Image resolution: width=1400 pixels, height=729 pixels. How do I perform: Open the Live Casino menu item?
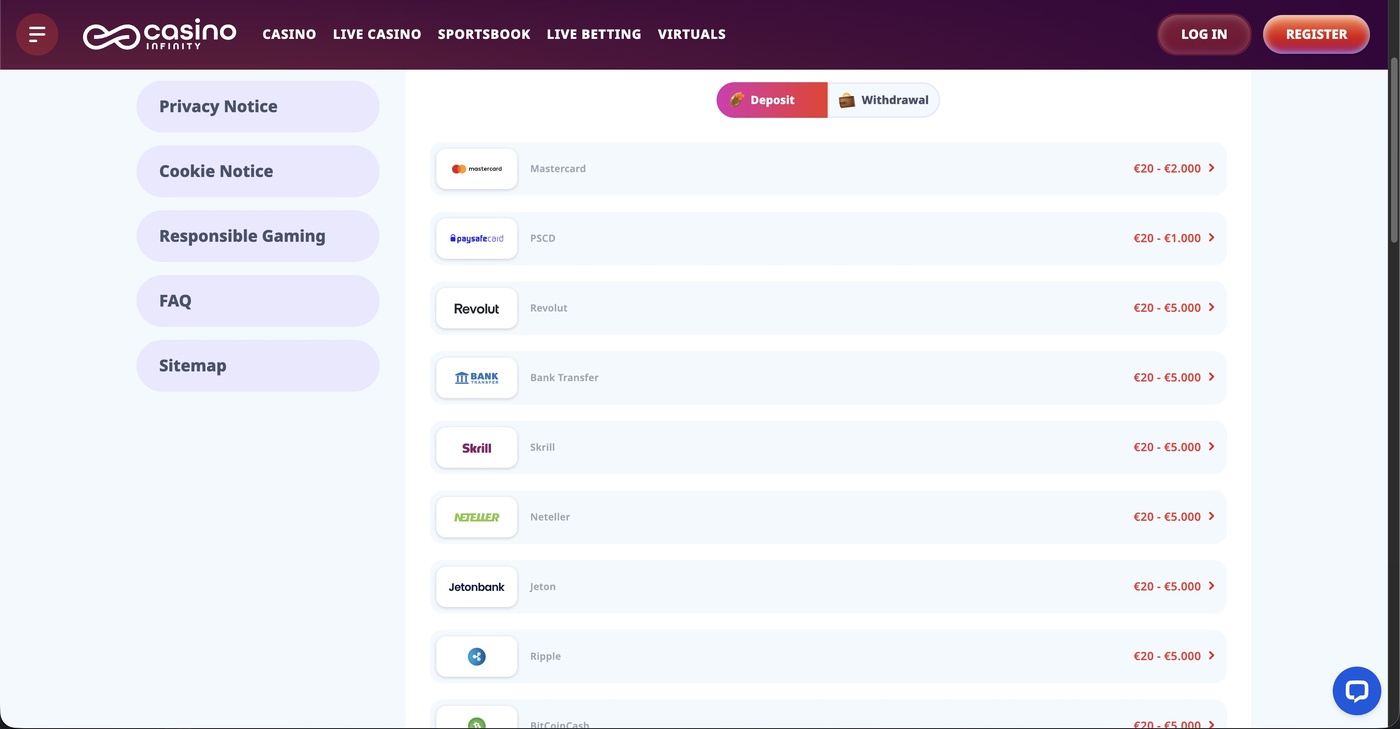(377, 34)
